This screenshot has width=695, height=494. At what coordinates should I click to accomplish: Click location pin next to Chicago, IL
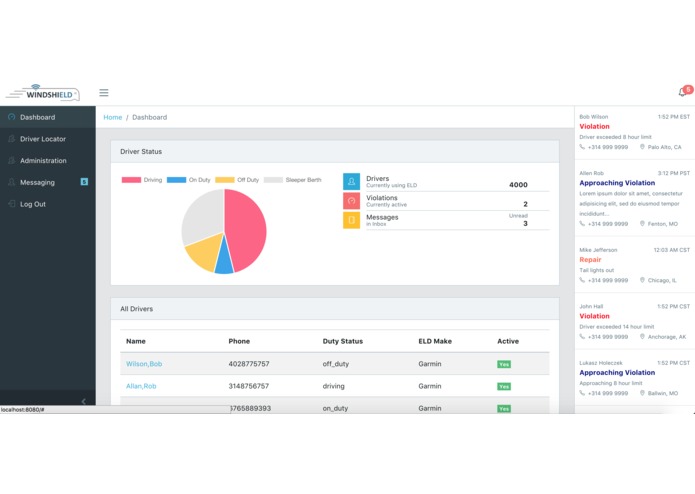click(x=642, y=280)
